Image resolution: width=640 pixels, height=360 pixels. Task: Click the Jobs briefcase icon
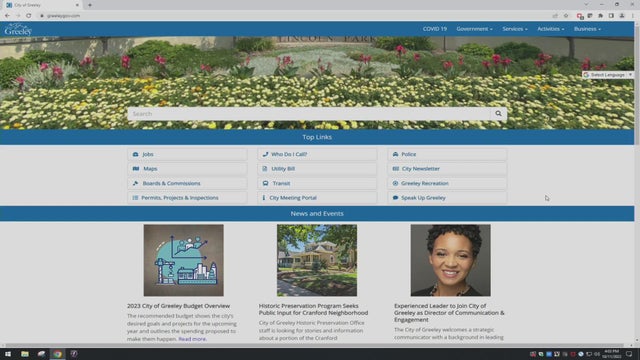click(136, 154)
